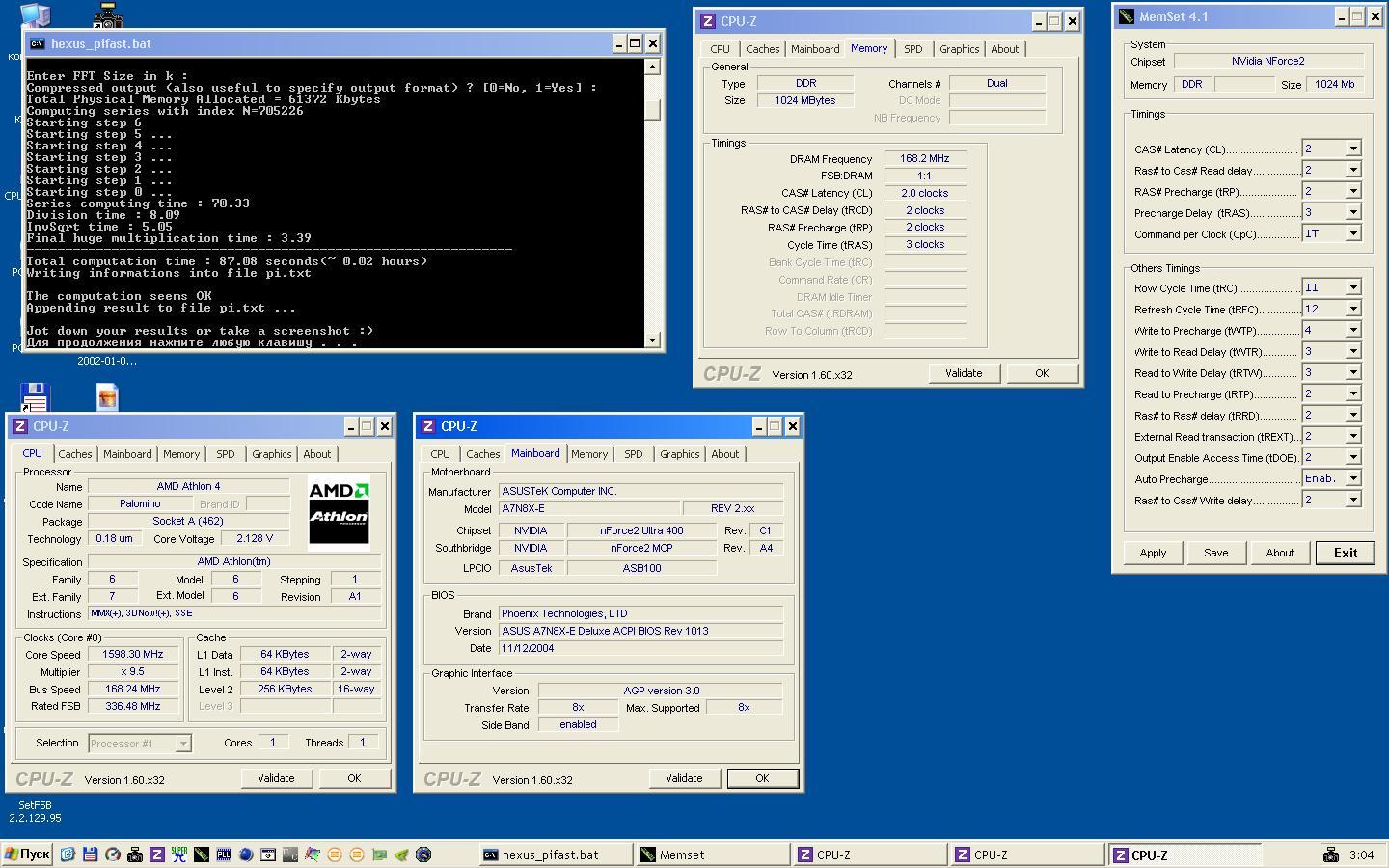Viewport: 1389px width, 868px height.
Task: Click the taskbar clock showing 3:04
Action: (x=1361, y=854)
